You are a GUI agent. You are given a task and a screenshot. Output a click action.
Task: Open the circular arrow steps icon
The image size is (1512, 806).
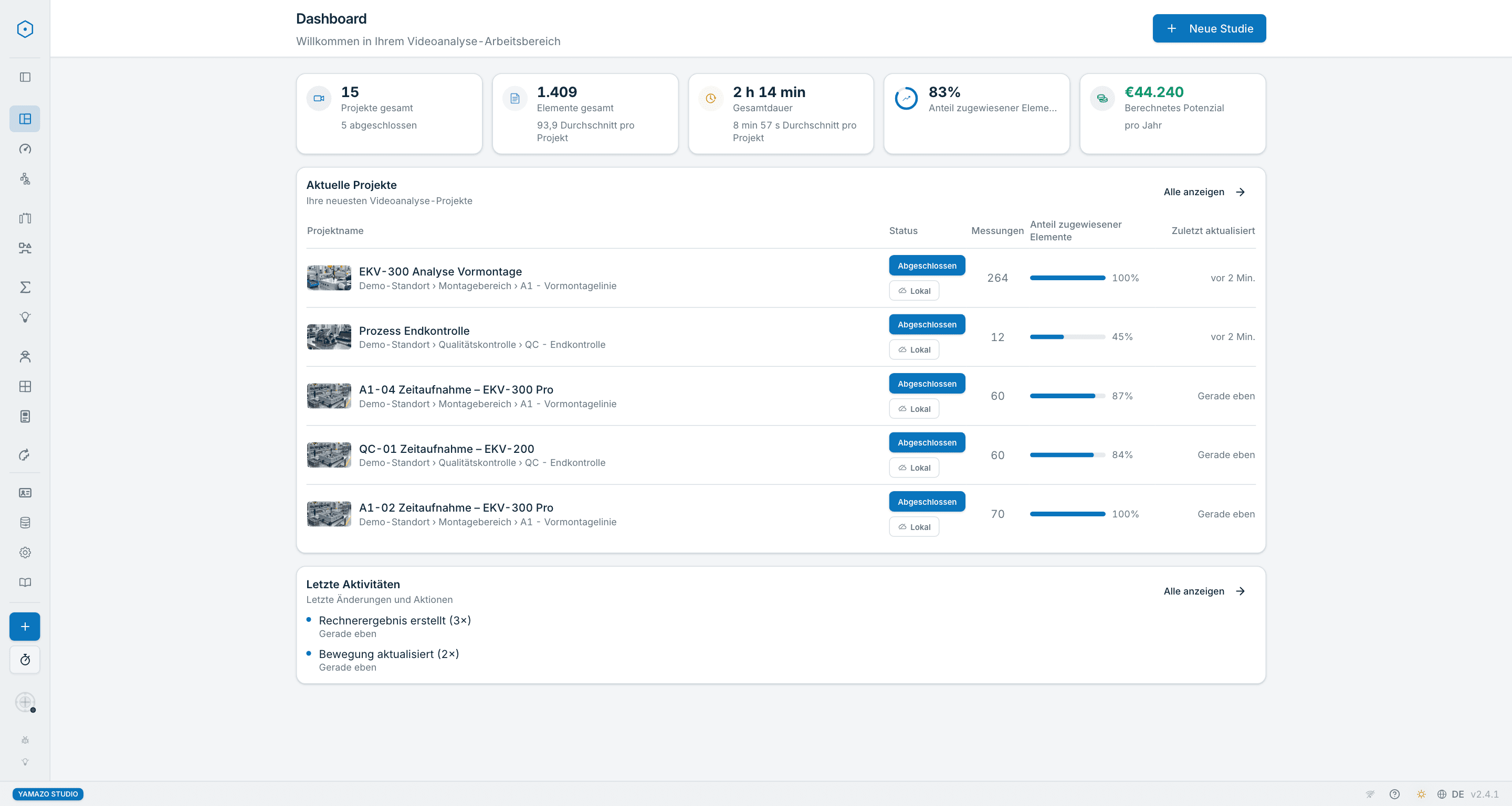(25, 455)
